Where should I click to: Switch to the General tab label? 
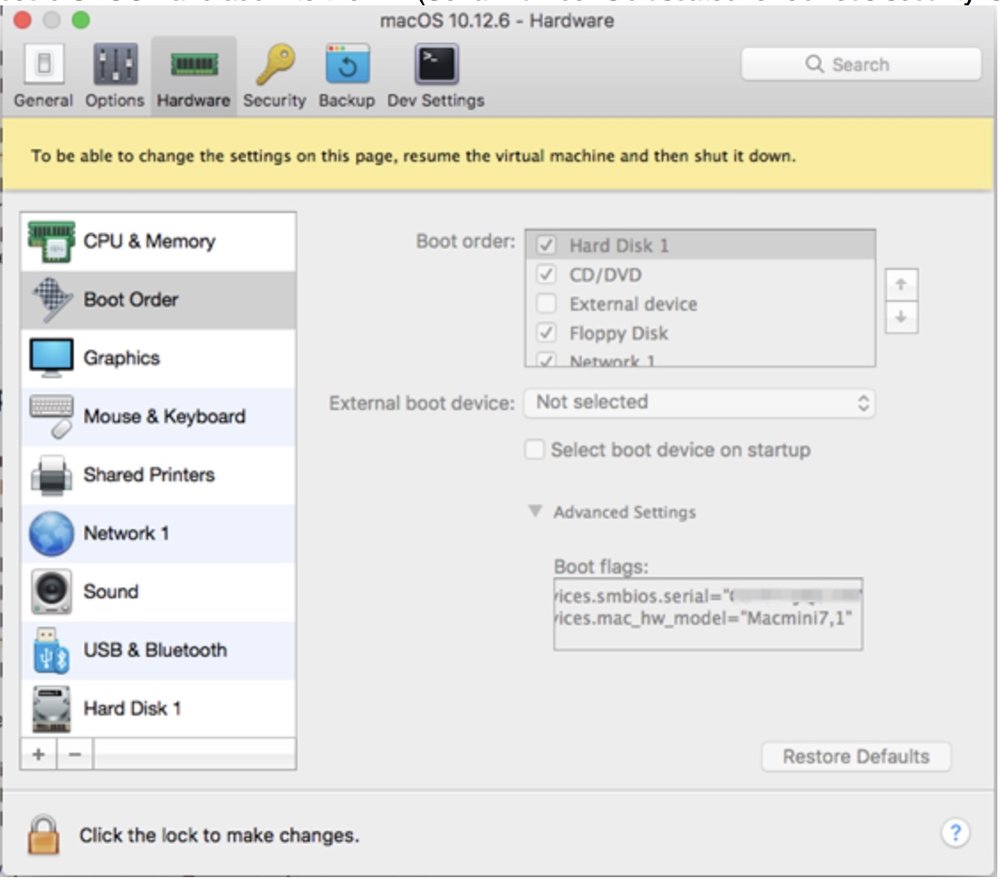tap(43, 101)
